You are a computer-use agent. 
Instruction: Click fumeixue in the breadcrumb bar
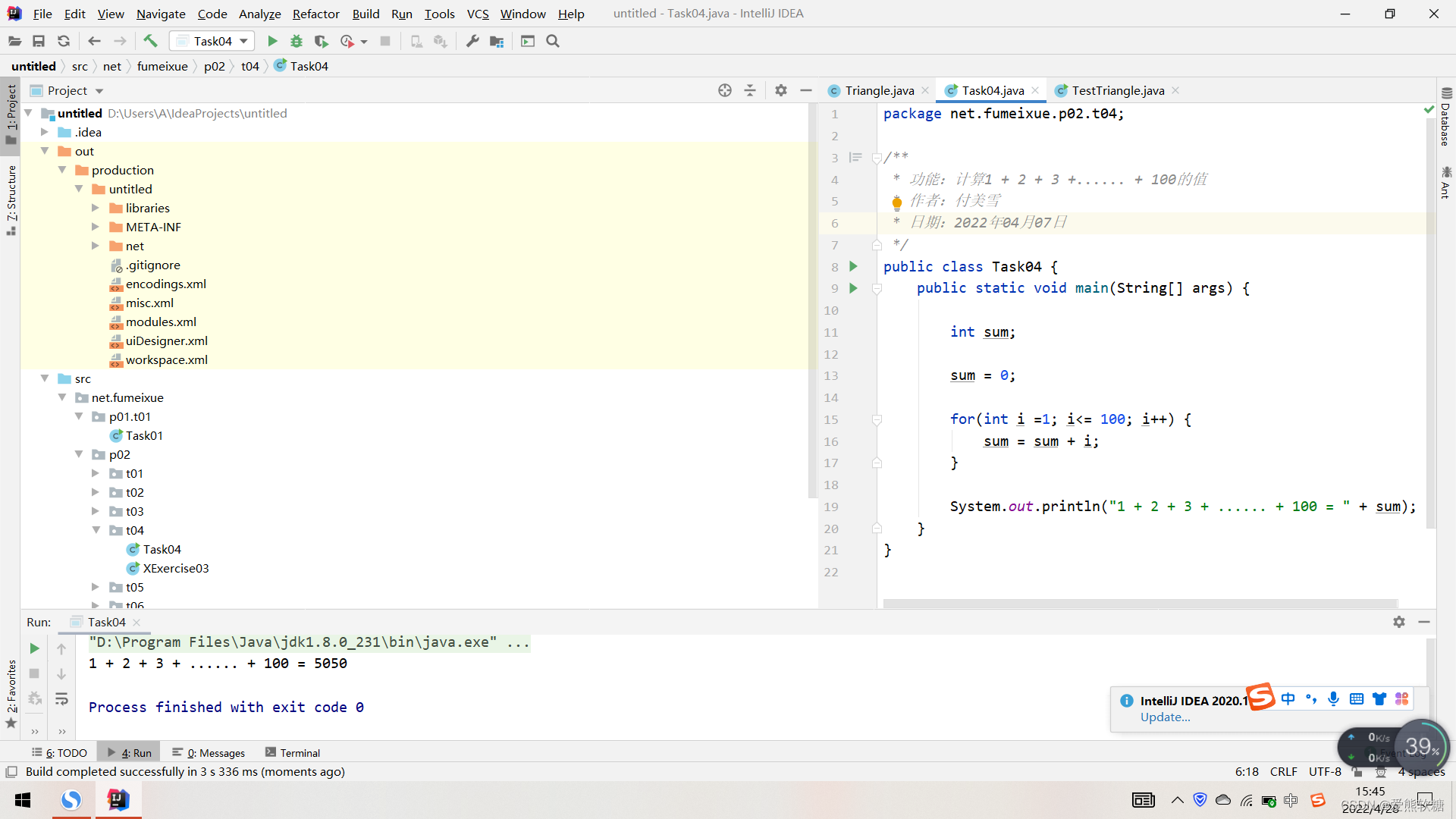162,66
